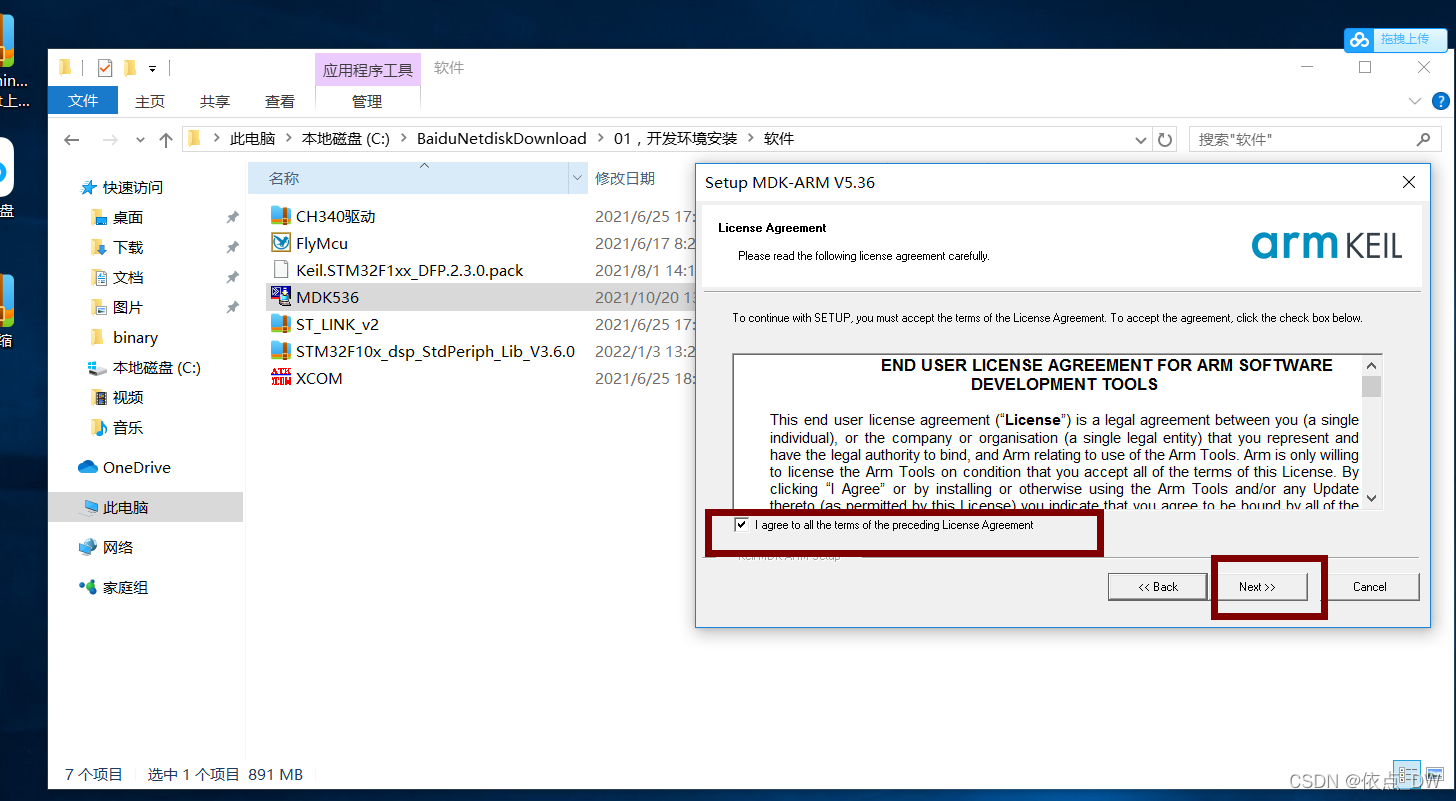This screenshot has width=1456, height=801.
Task: Open 快速访问 in navigation pane
Action: 132,187
